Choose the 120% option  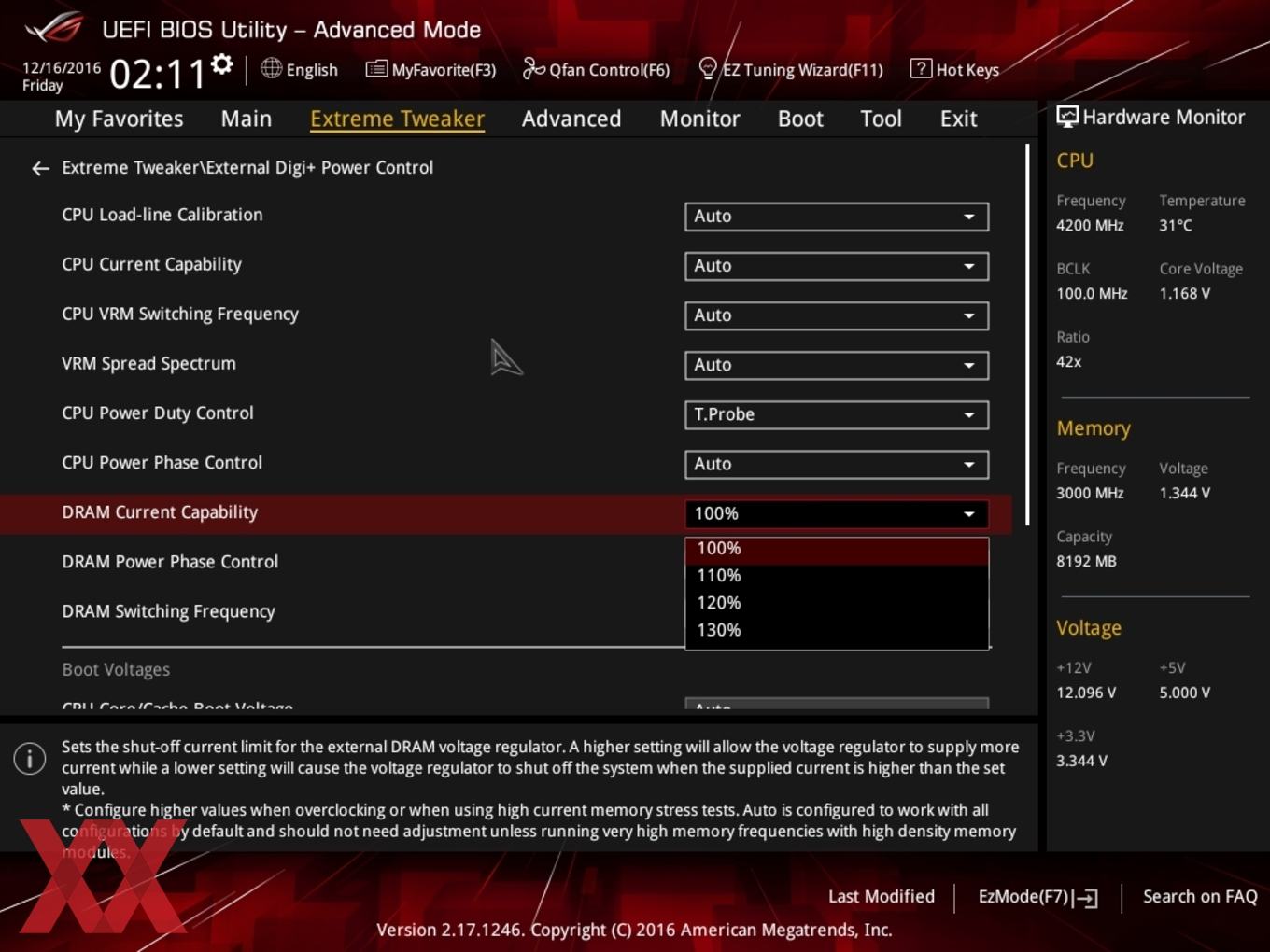coord(837,603)
